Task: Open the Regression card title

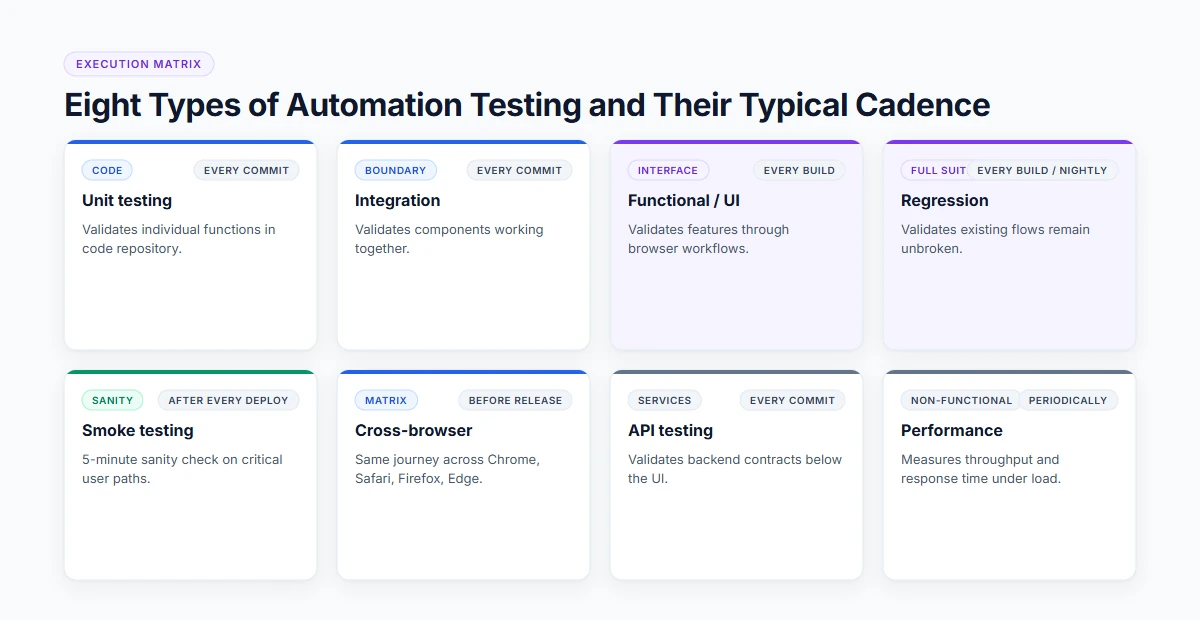Action: point(945,200)
